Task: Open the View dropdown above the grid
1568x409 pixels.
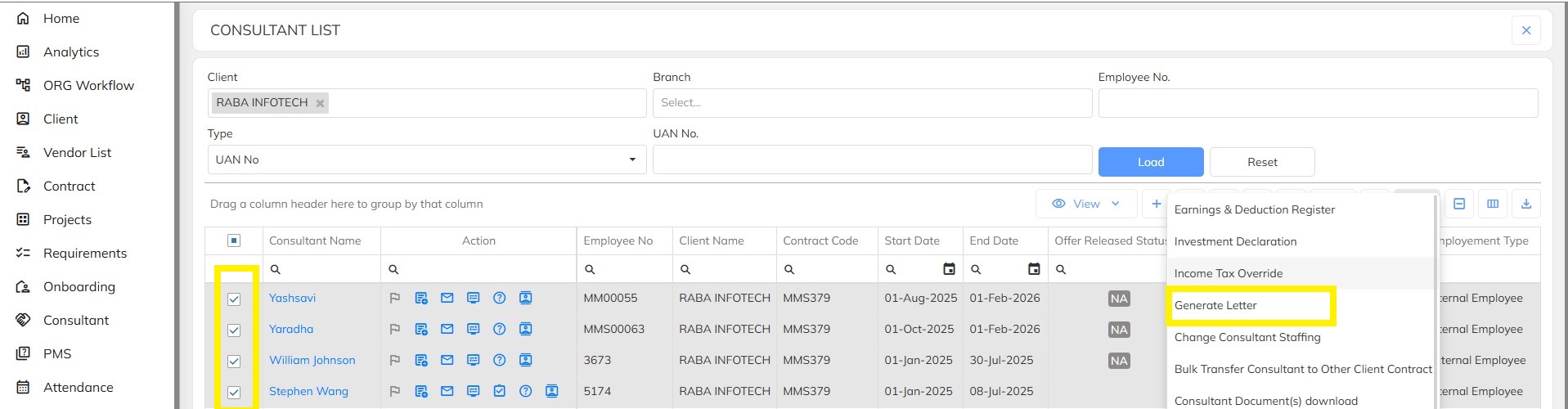Action: pos(1085,204)
